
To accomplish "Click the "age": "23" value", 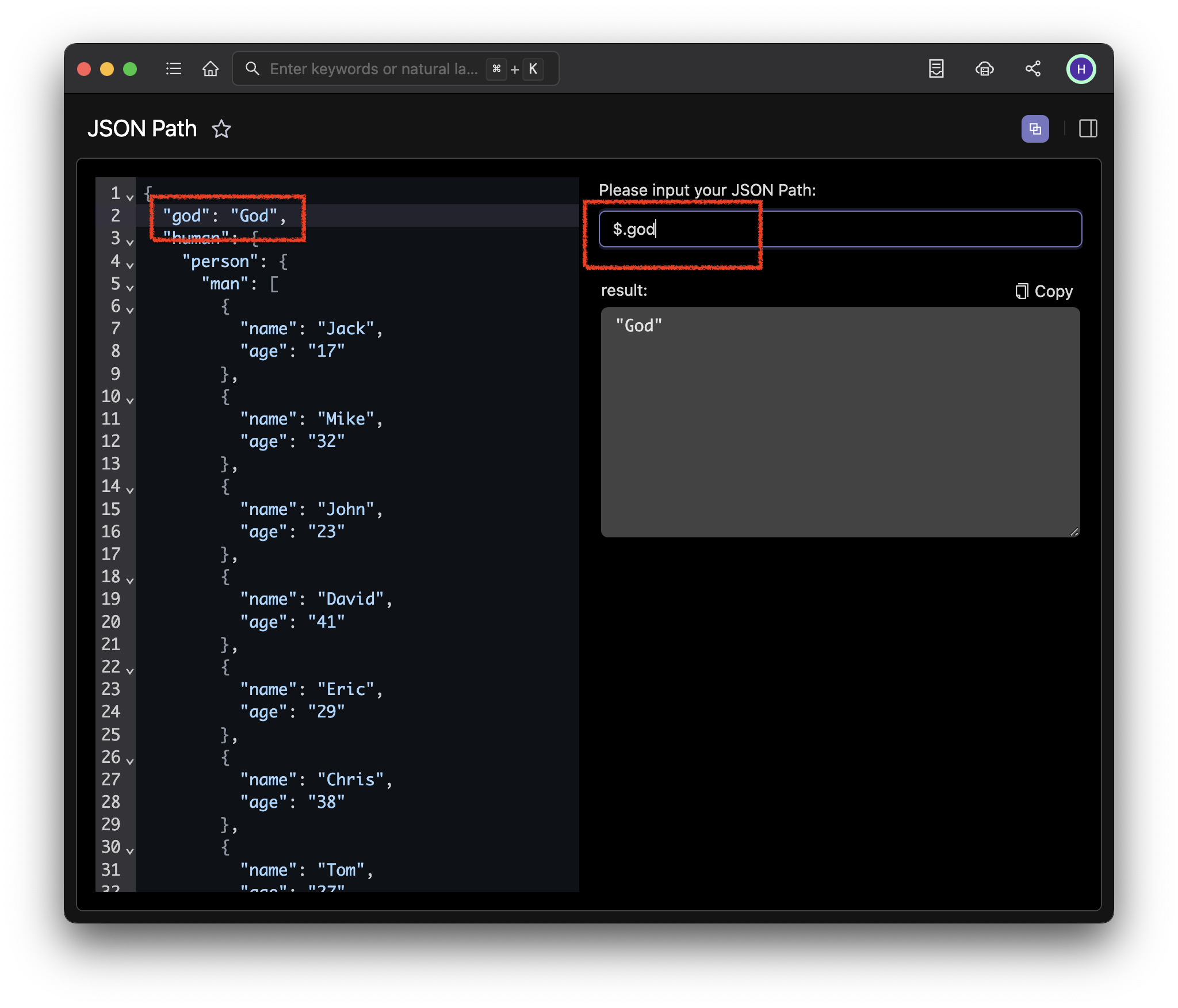I will click(x=326, y=532).
